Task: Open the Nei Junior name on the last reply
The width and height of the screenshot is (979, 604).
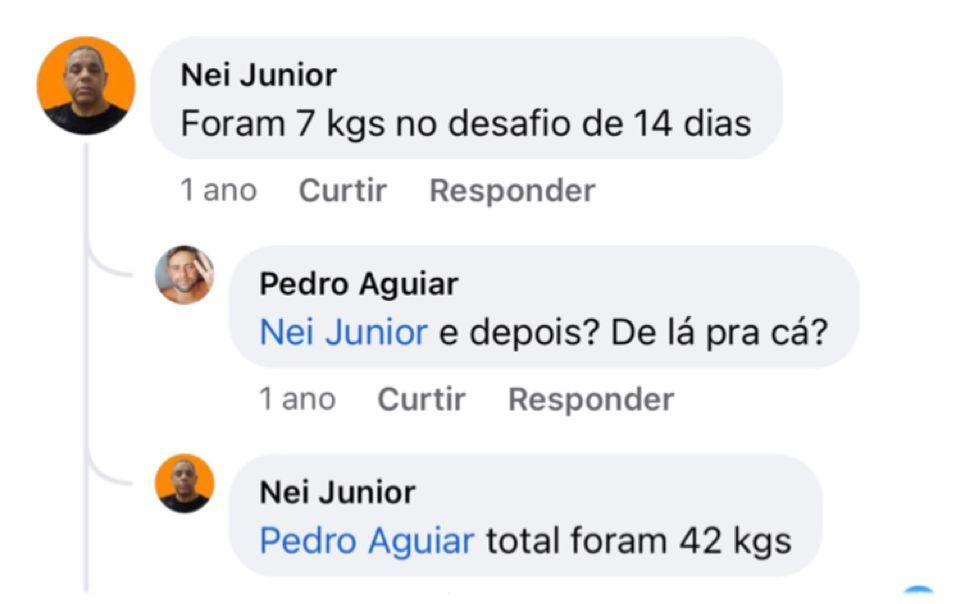Action: coord(337,492)
